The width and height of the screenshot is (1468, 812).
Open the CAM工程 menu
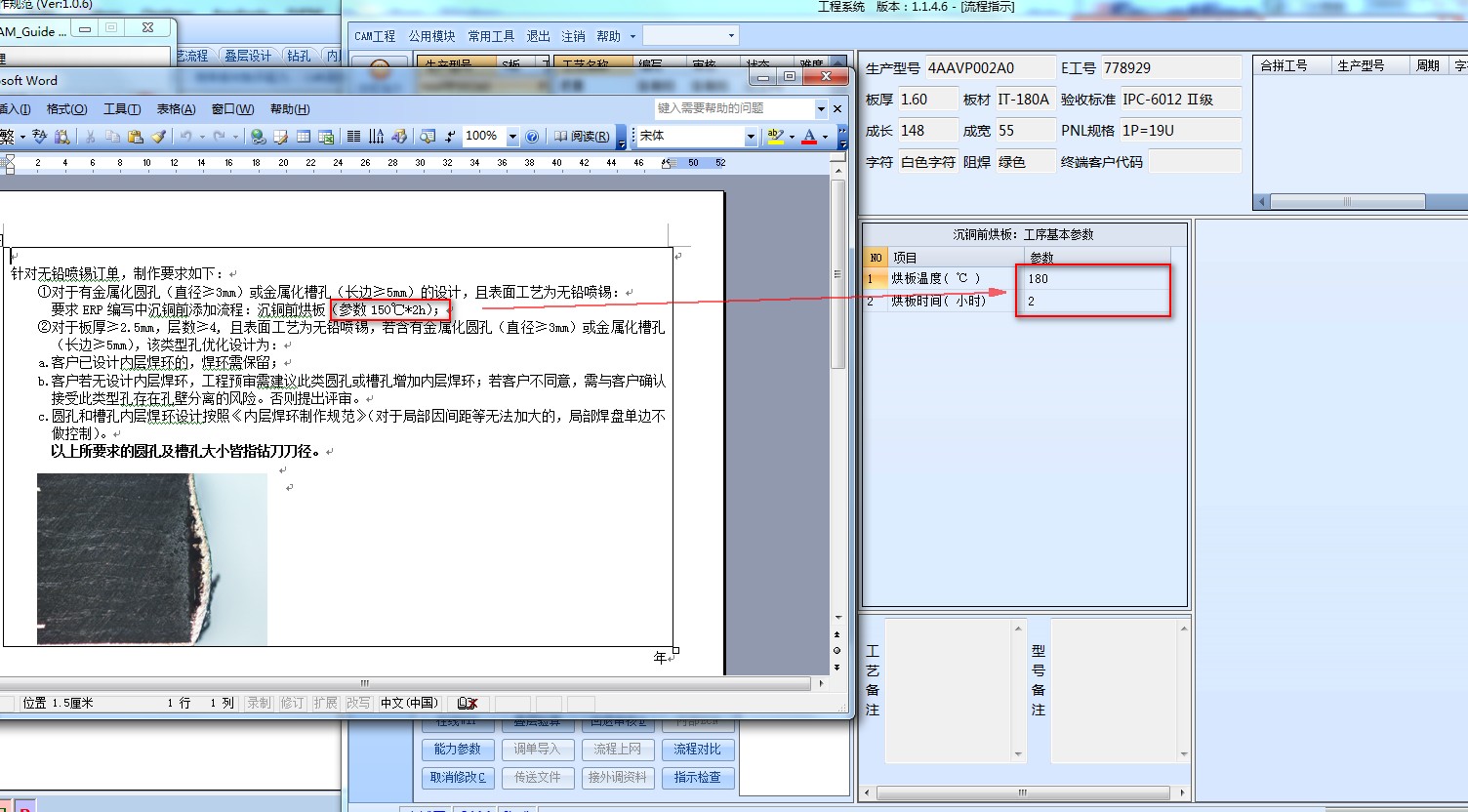tap(375, 36)
